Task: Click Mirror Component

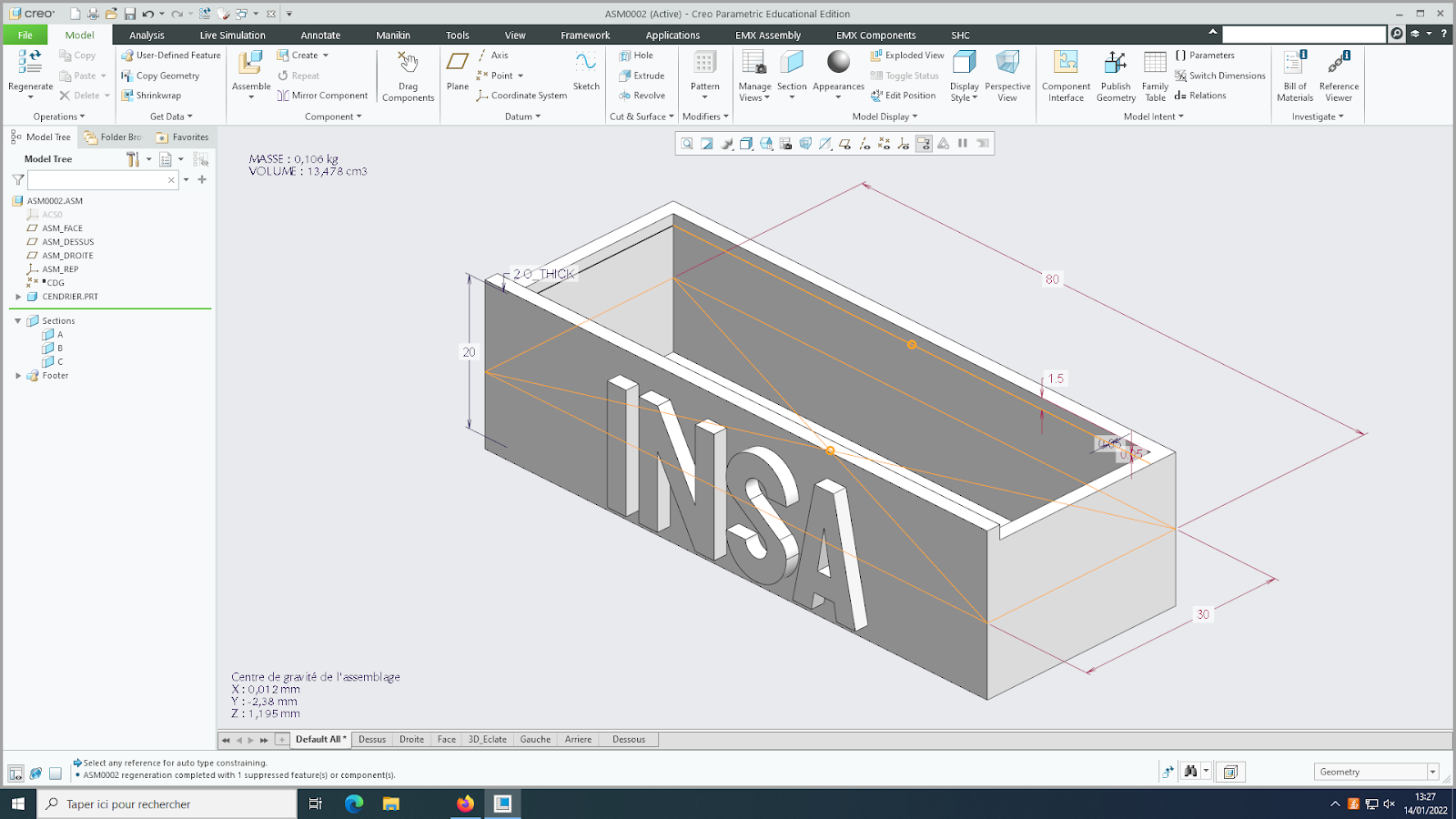Action: click(323, 96)
